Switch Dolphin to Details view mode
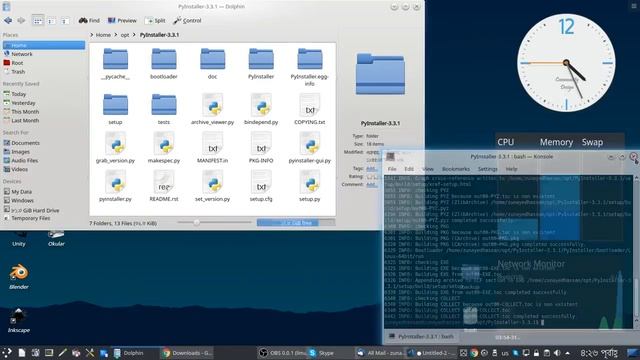The height and width of the screenshot is (360, 640). tap(65, 20)
